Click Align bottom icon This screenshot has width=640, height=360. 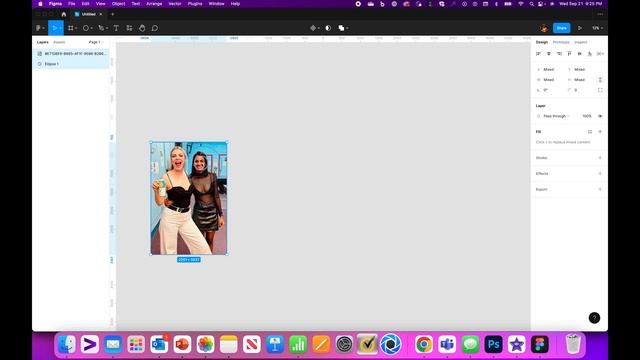click(x=590, y=54)
